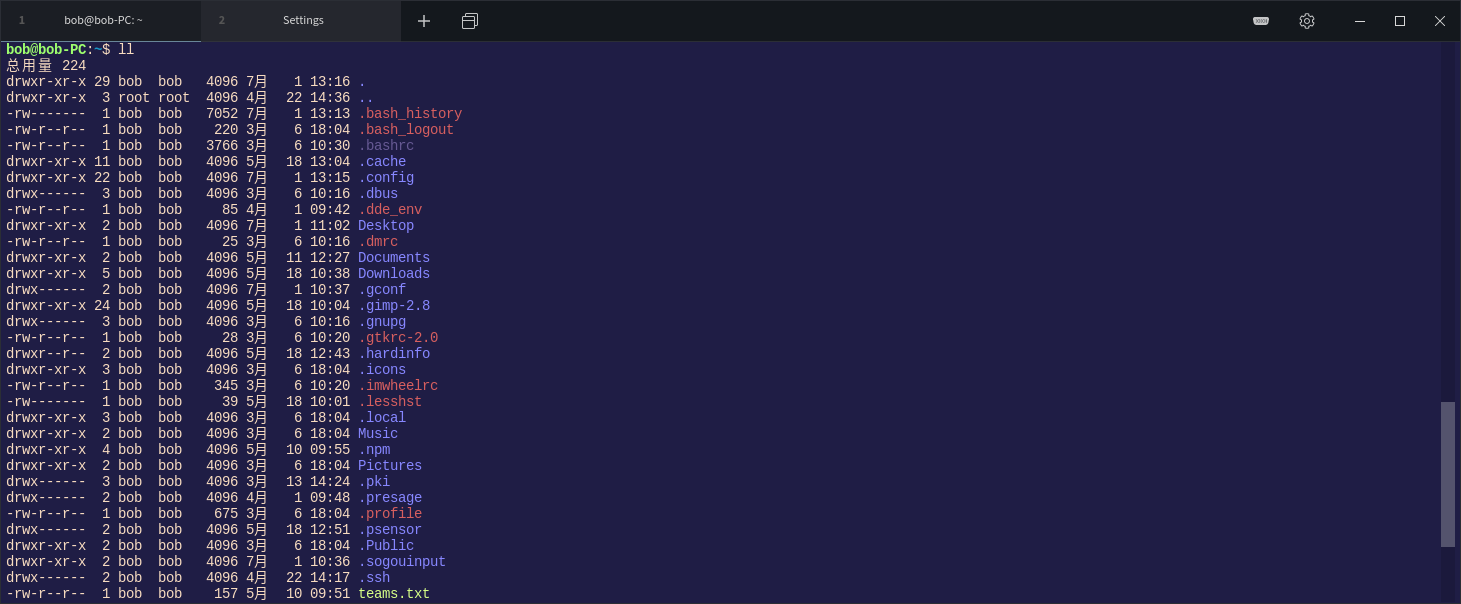Open a new terminal window

[x=469, y=20]
